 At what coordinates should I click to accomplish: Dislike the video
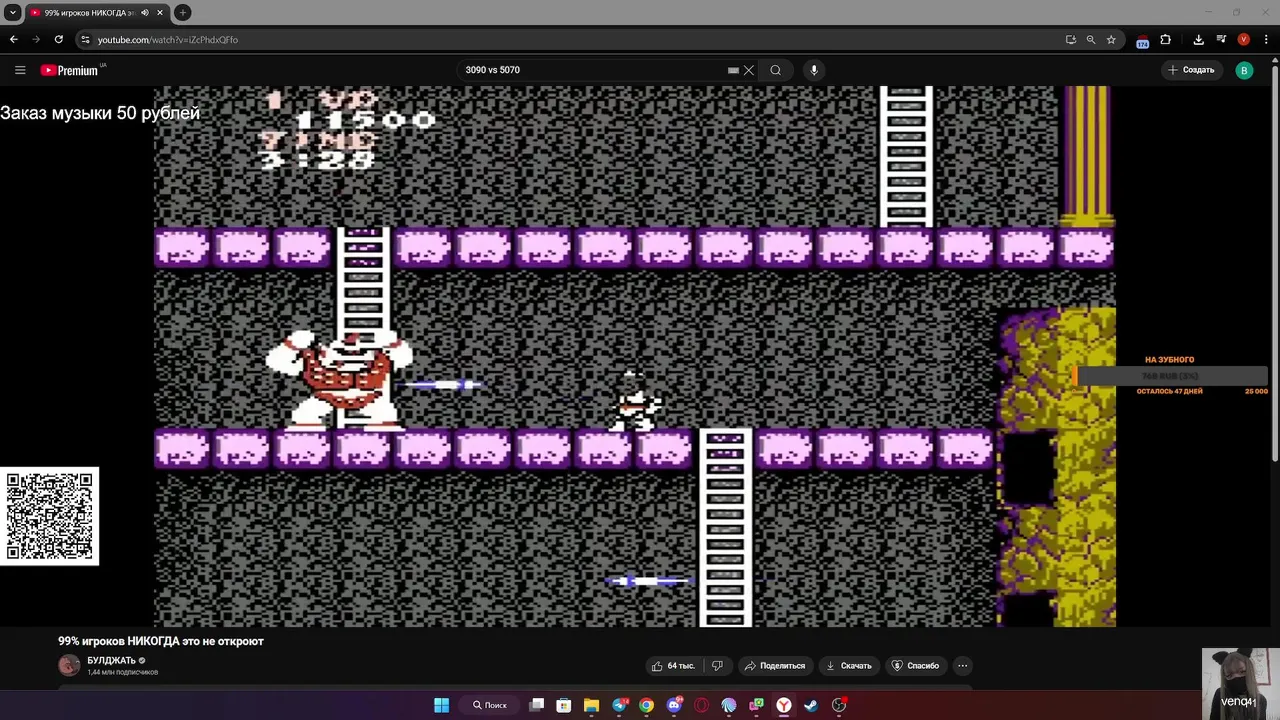point(717,666)
